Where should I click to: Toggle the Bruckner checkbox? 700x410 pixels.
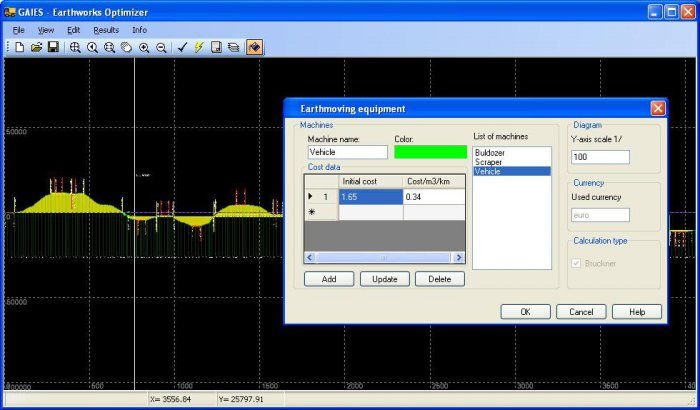tap(576, 264)
